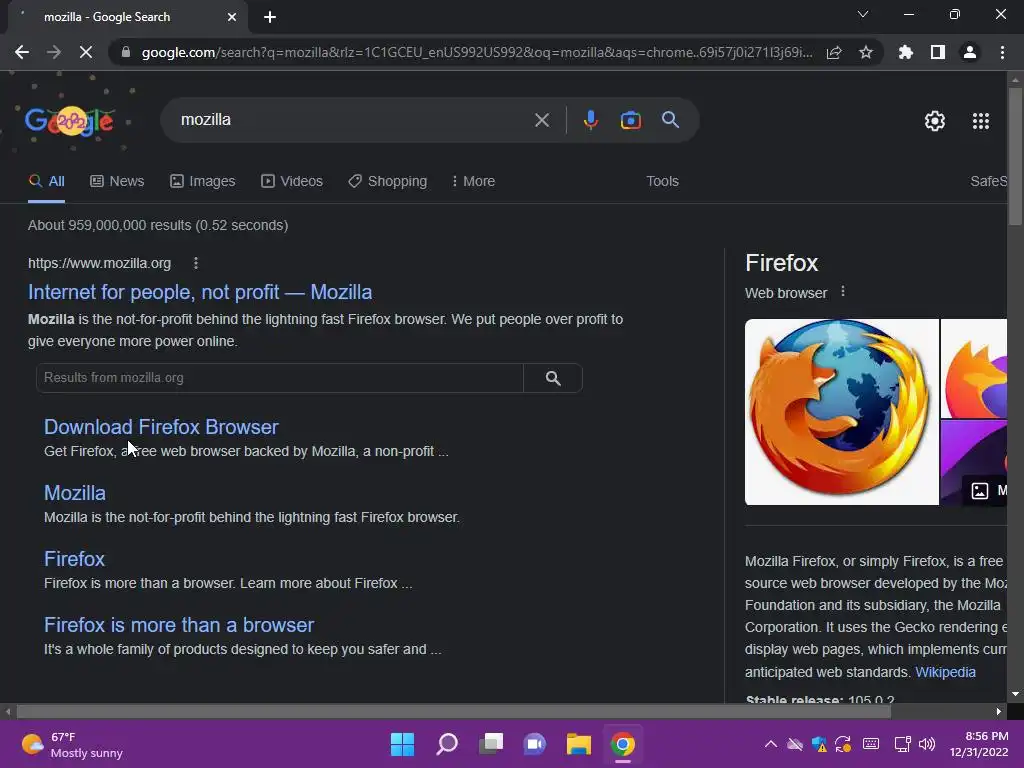The height and width of the screenshot is (768, 1024).
Task: Select the All results tab
Action: coord(46,182)
